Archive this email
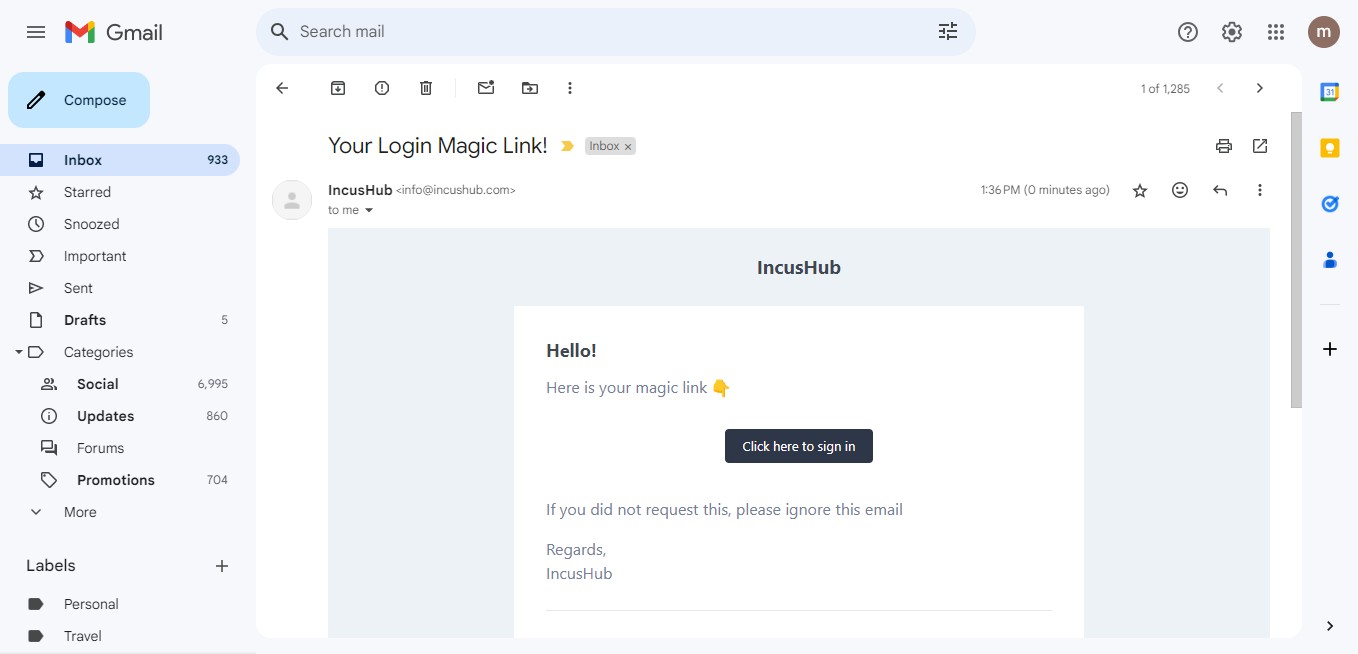1358x654 pixels. [x=337, y=88]
